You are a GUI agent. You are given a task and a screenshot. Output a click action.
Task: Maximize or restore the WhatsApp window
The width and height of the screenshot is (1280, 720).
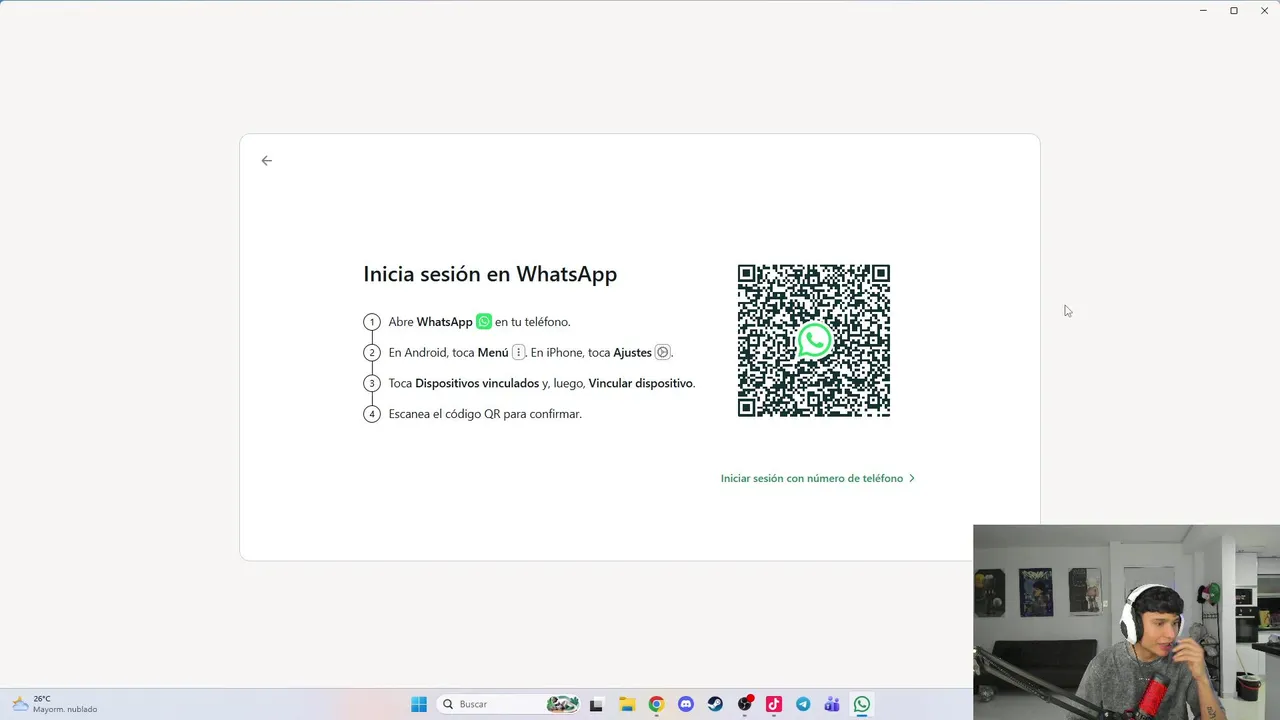coord(1234,10)
